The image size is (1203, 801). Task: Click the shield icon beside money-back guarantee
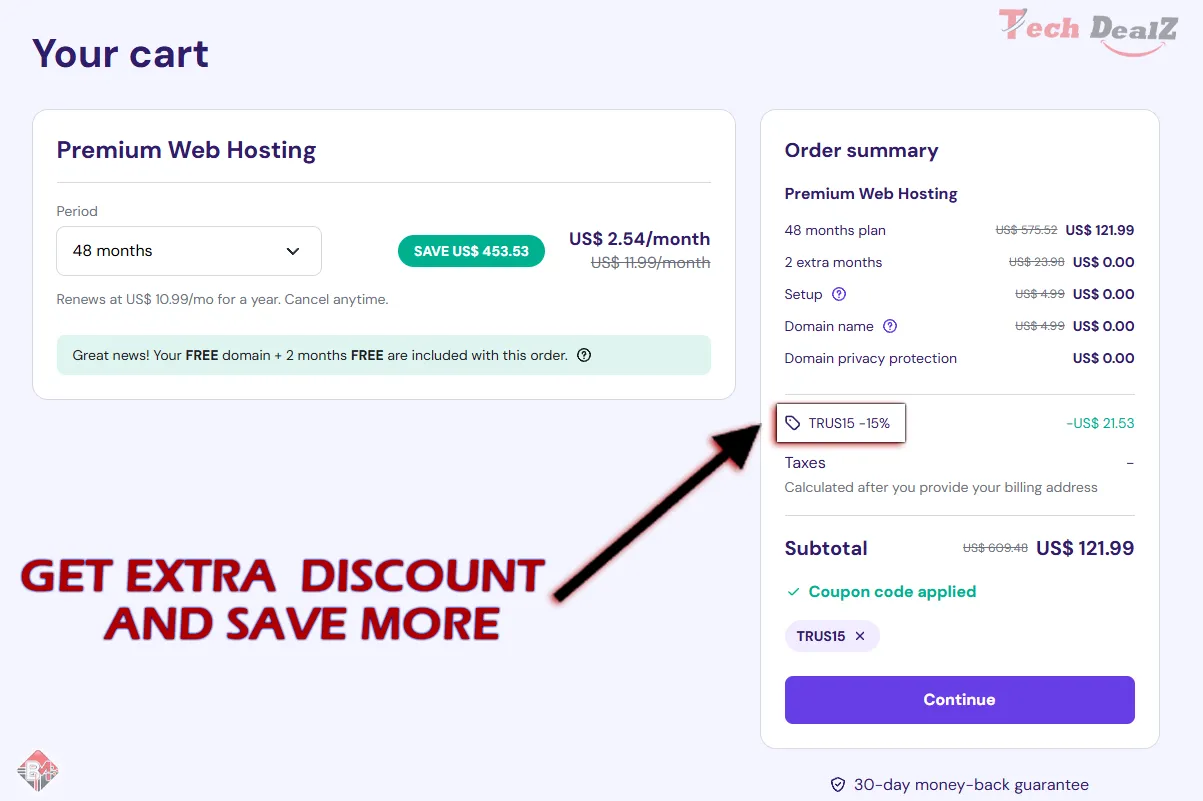pyautogui.click(x=838, y=785)
